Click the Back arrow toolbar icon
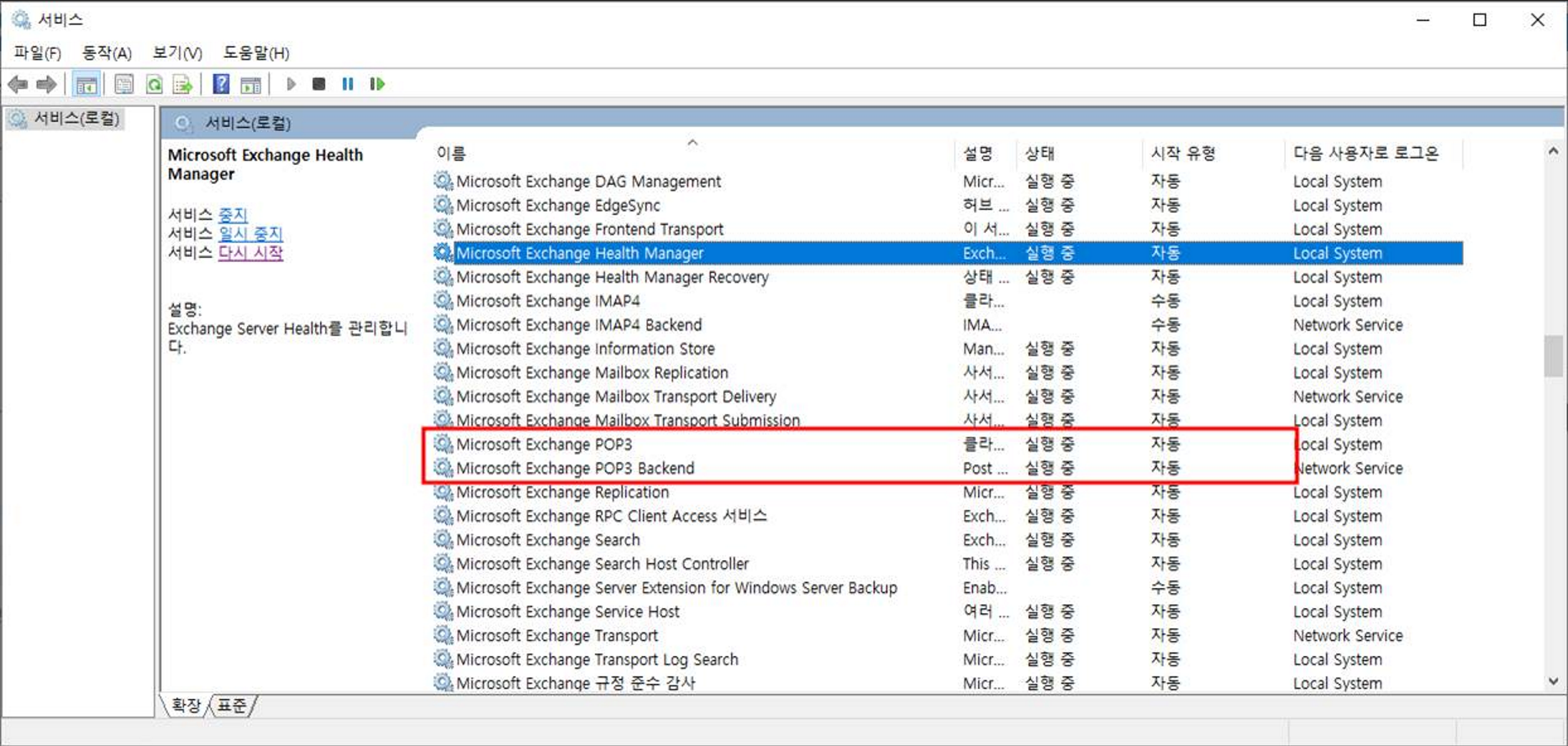The image size is (1568, 746). click(x=18, y=84)
